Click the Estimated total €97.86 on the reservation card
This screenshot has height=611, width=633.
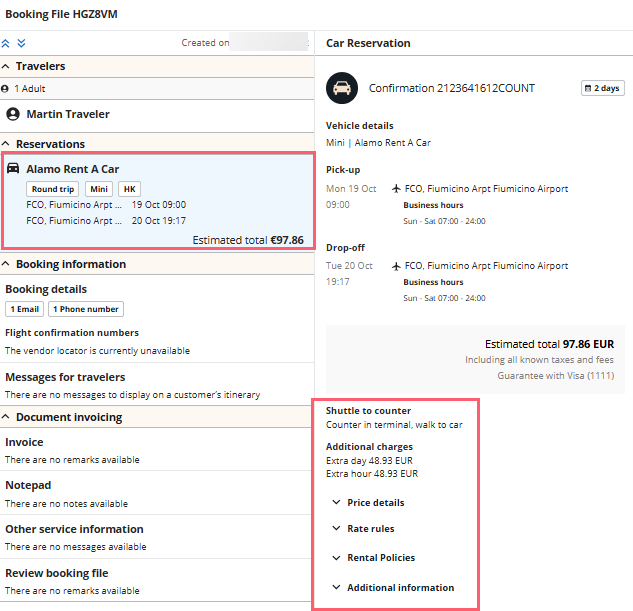tap(248, 240)
